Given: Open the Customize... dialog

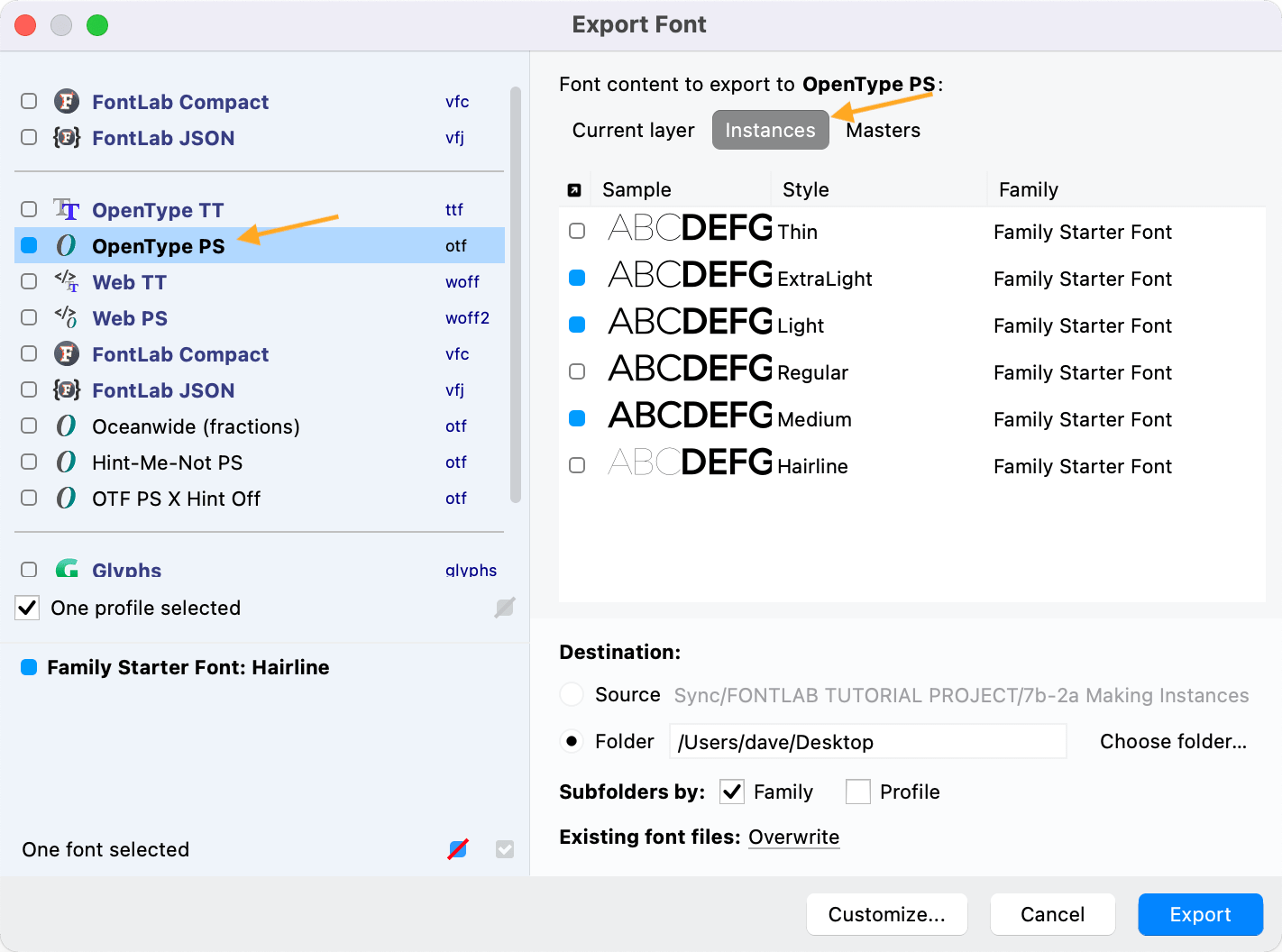Looking at the screenshot, I should (x=886, y=914).
